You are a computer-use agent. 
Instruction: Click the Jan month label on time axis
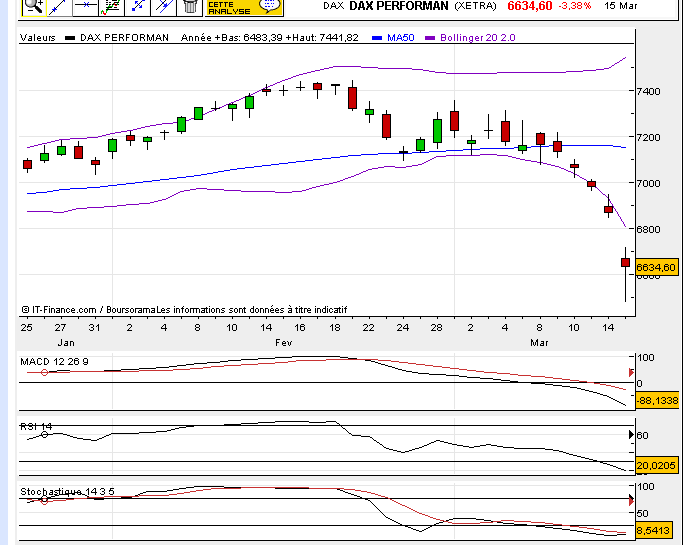point(66,343)
